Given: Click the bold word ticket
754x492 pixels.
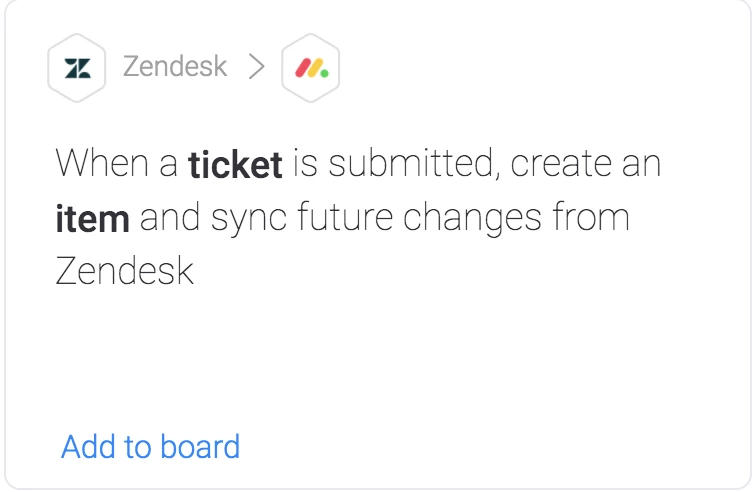Looking at the screenshot, I should coord(235,165).
